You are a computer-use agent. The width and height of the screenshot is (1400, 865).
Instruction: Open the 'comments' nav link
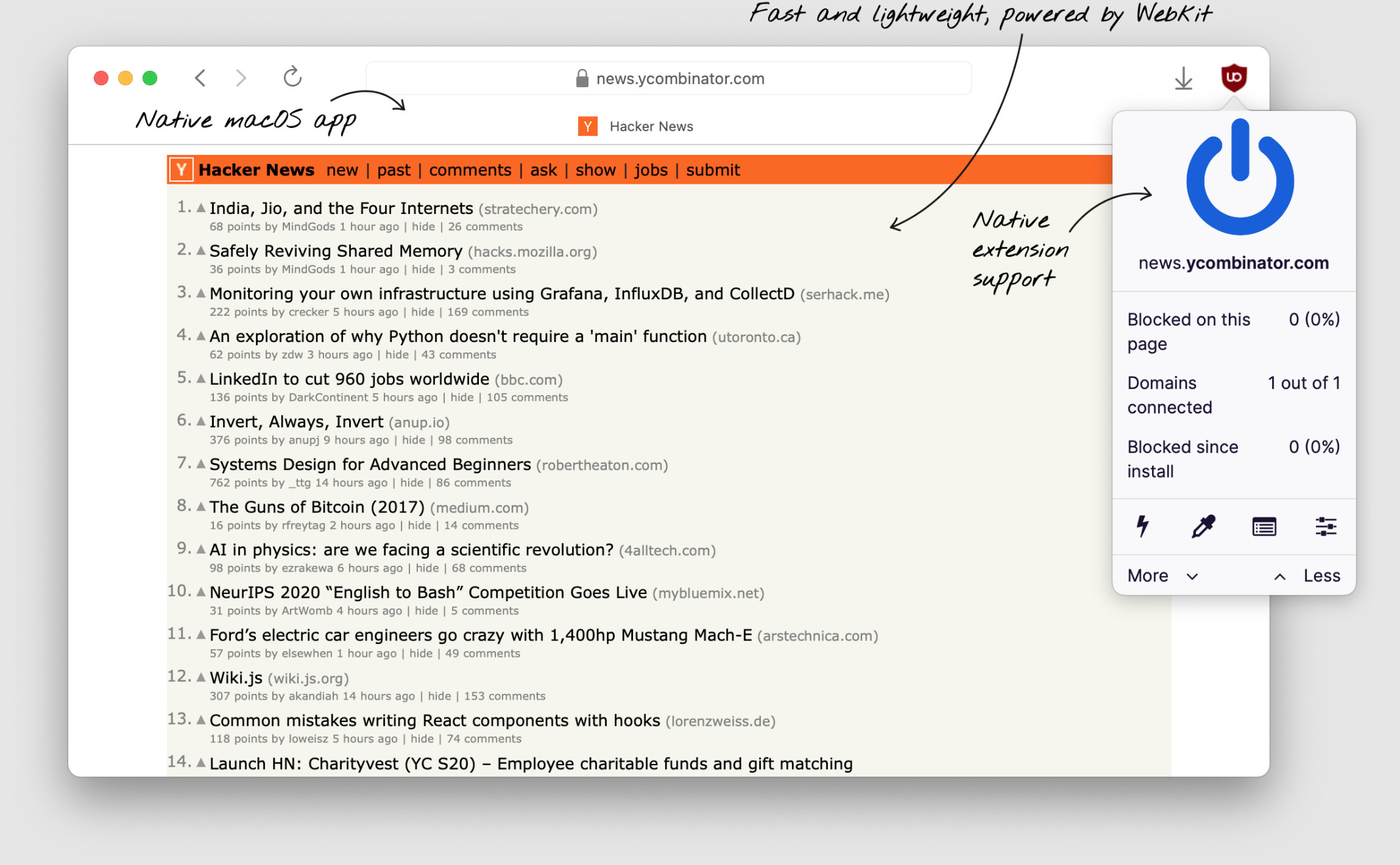pos(470,170)
